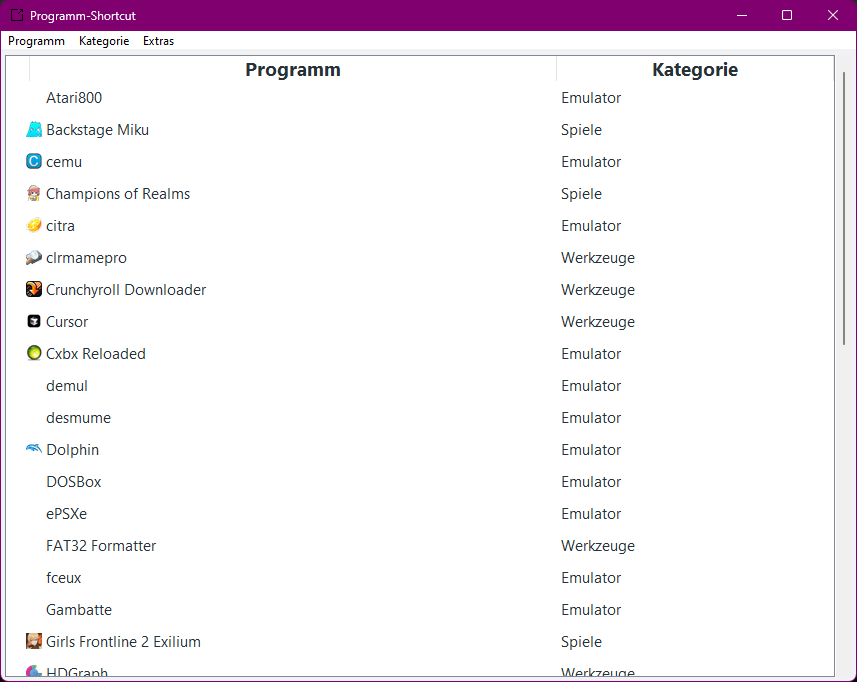
Task: Click the green Cxbx Reloaded icon
Action: click(34, 354)
